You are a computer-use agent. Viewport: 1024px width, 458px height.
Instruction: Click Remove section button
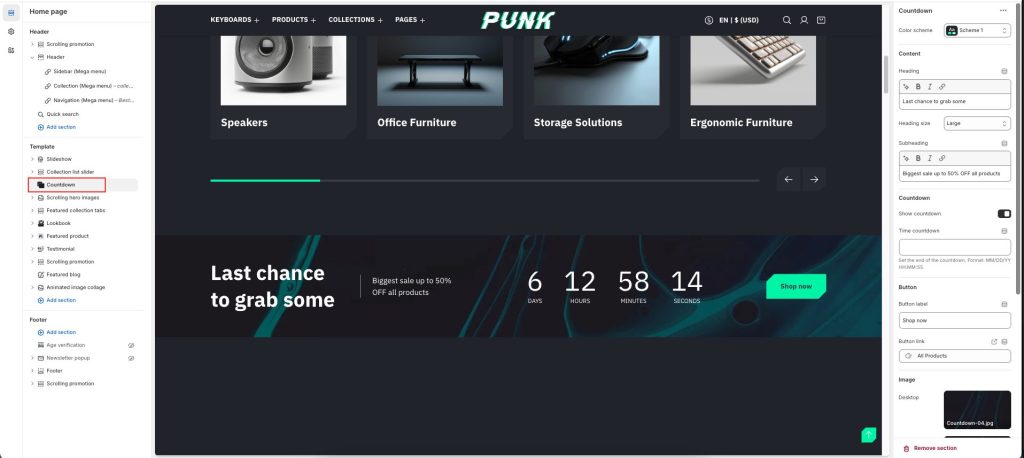pyautogui.click(x=930, y=448)
